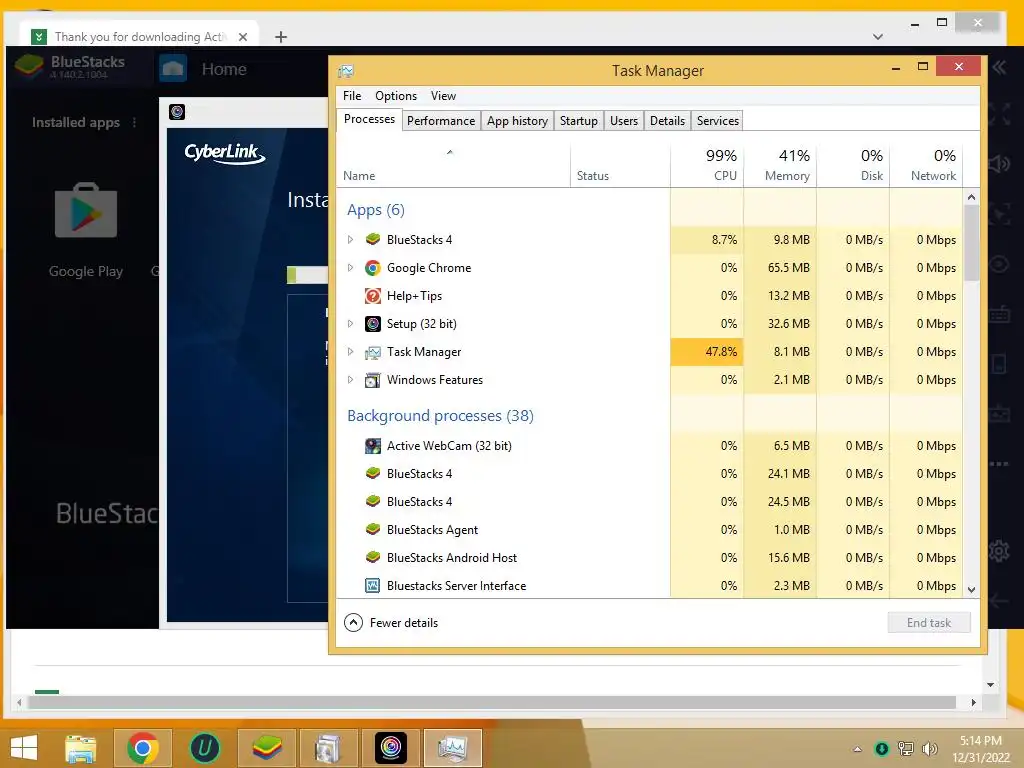The width and height of the screenshot is (1024, 768).
Task: Open the File menu in Task Manager
Action: pyautogui.click(x=352, y=96)
